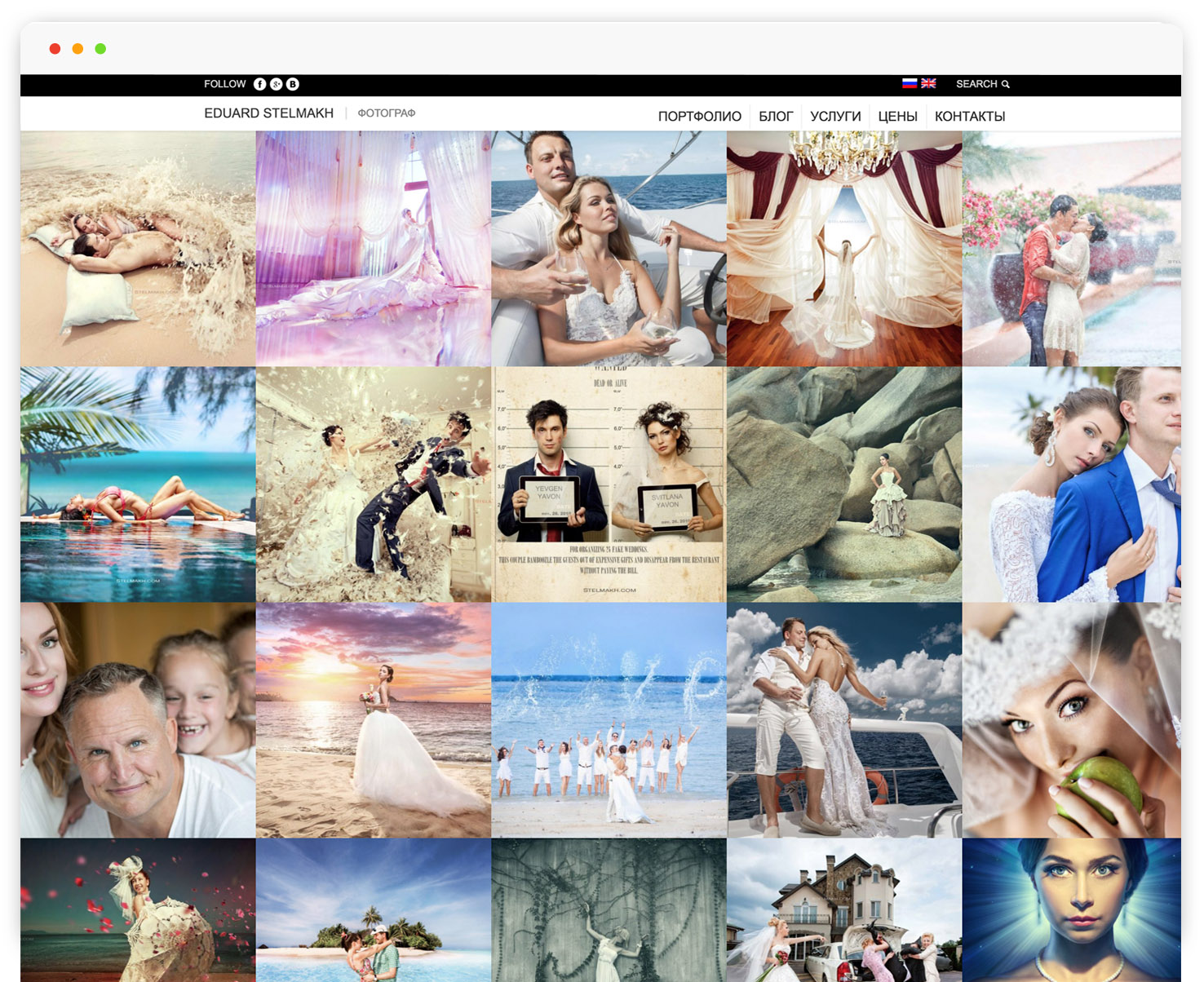The width and height of the screenshot is (1204, 982).
Task: Open photo of wedding party outside mansion
Action: (x=844, y=910)
